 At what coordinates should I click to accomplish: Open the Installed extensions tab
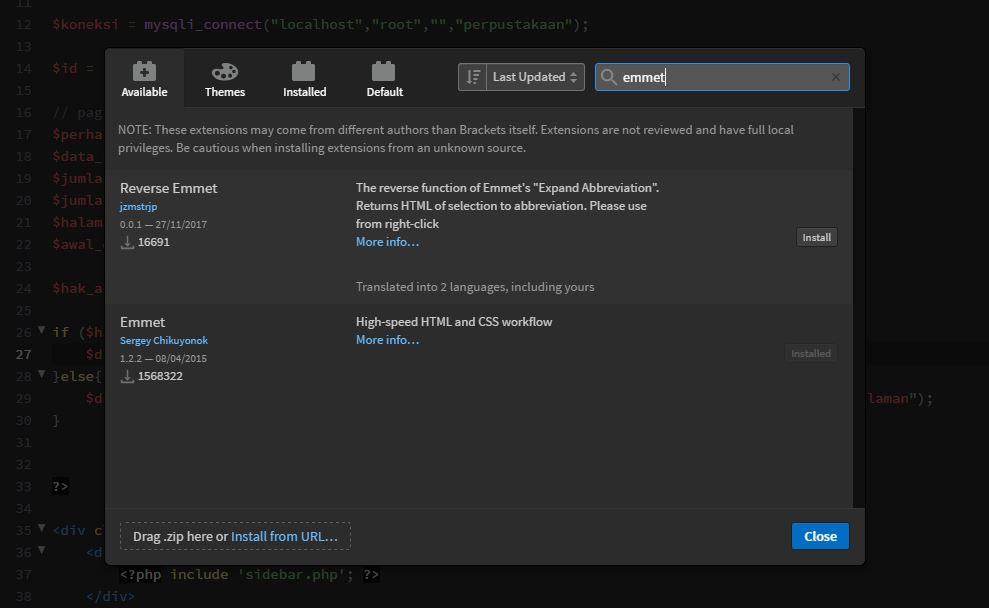coord(304,79)
